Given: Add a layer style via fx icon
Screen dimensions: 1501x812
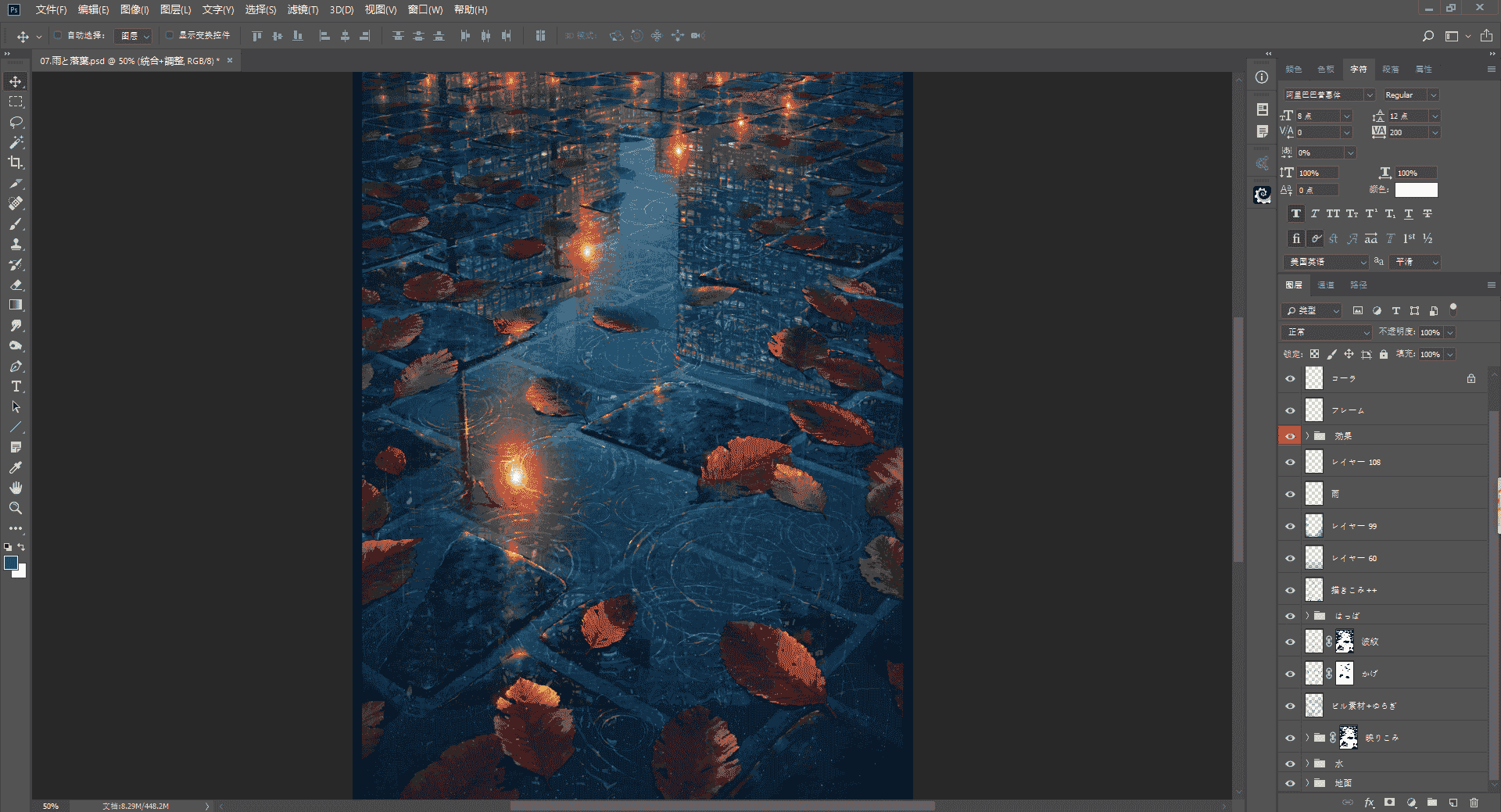Looking at the screenshot, I should pos(1369,802).
